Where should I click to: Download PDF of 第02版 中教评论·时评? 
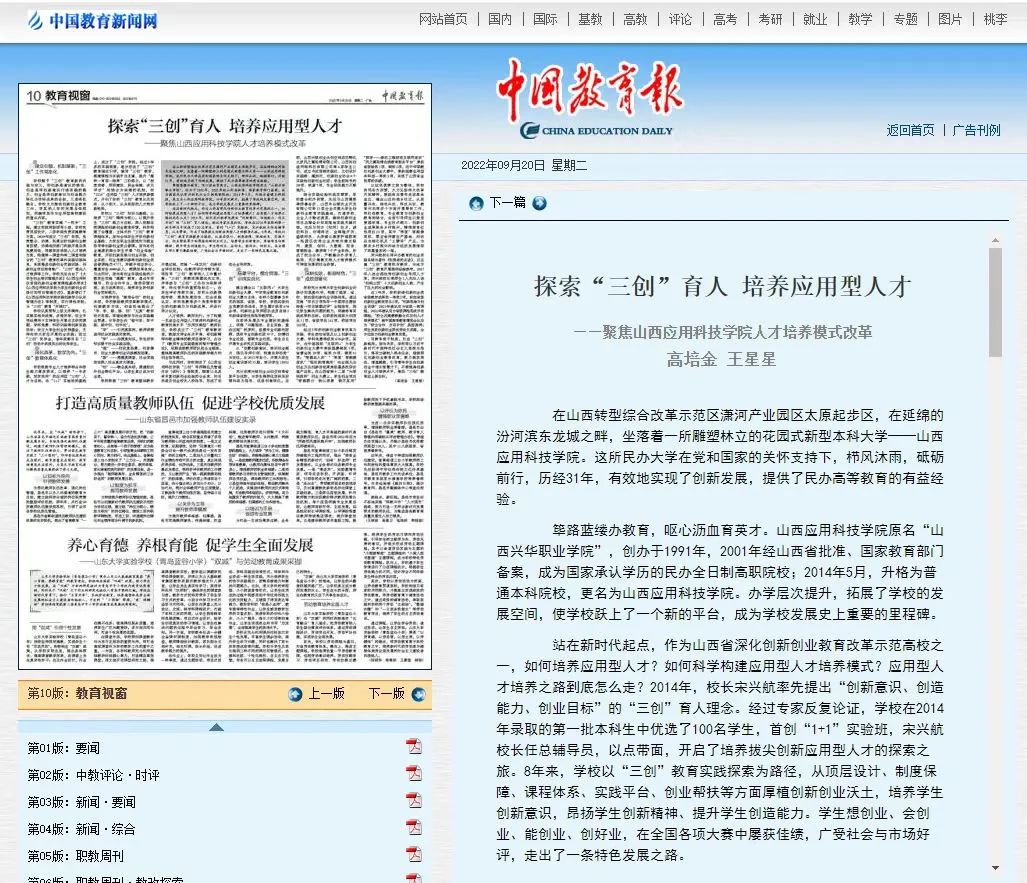(x=413, y=774)
